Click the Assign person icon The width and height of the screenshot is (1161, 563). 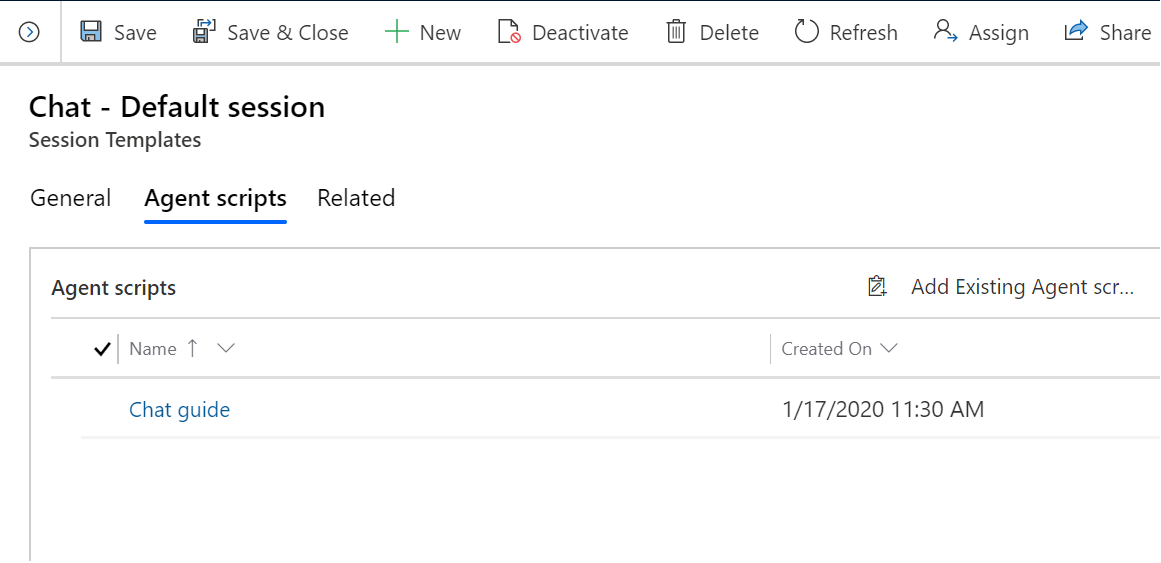(x=946, y=32)
